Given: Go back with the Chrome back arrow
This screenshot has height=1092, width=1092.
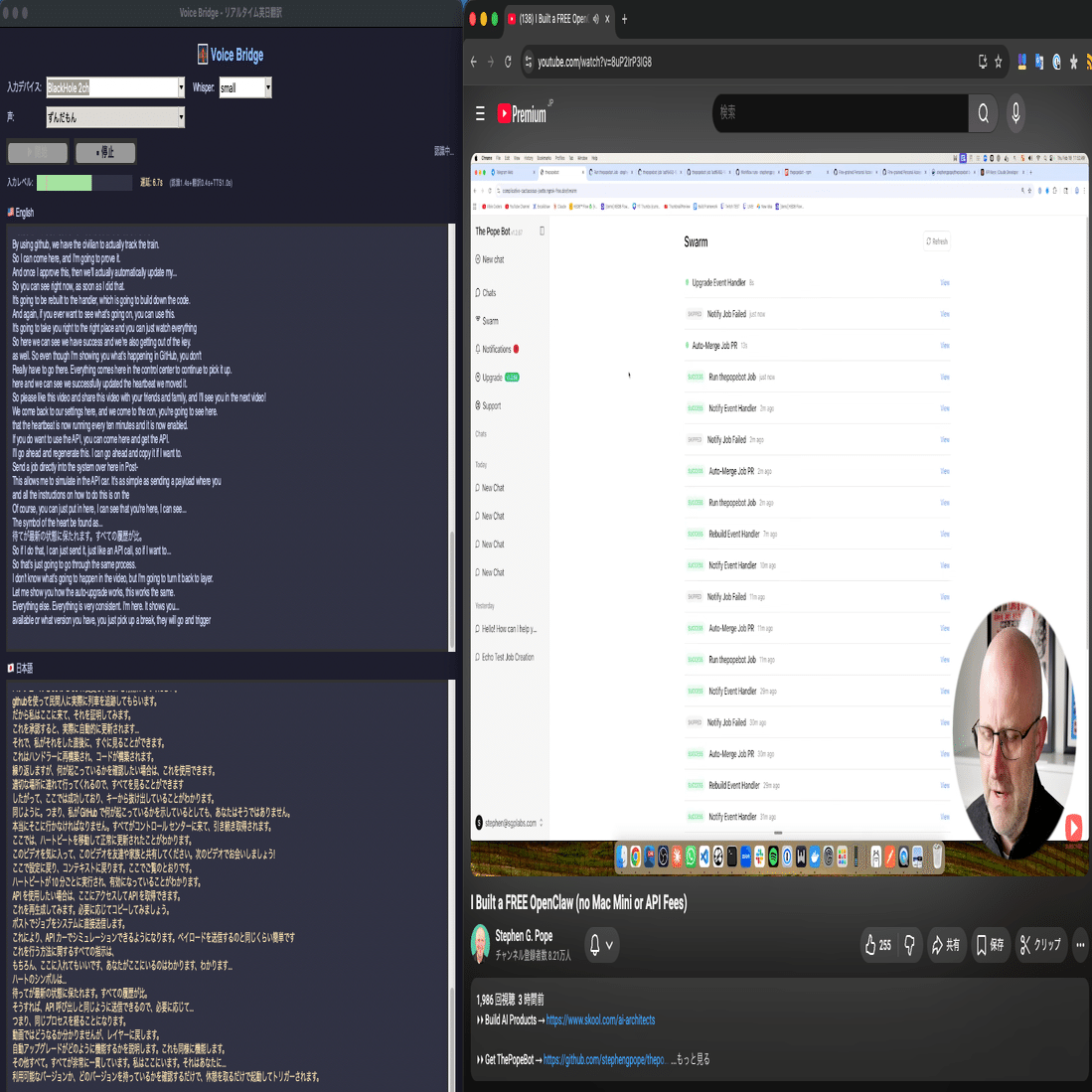Looking at the screenshot, I should [474, 62].
